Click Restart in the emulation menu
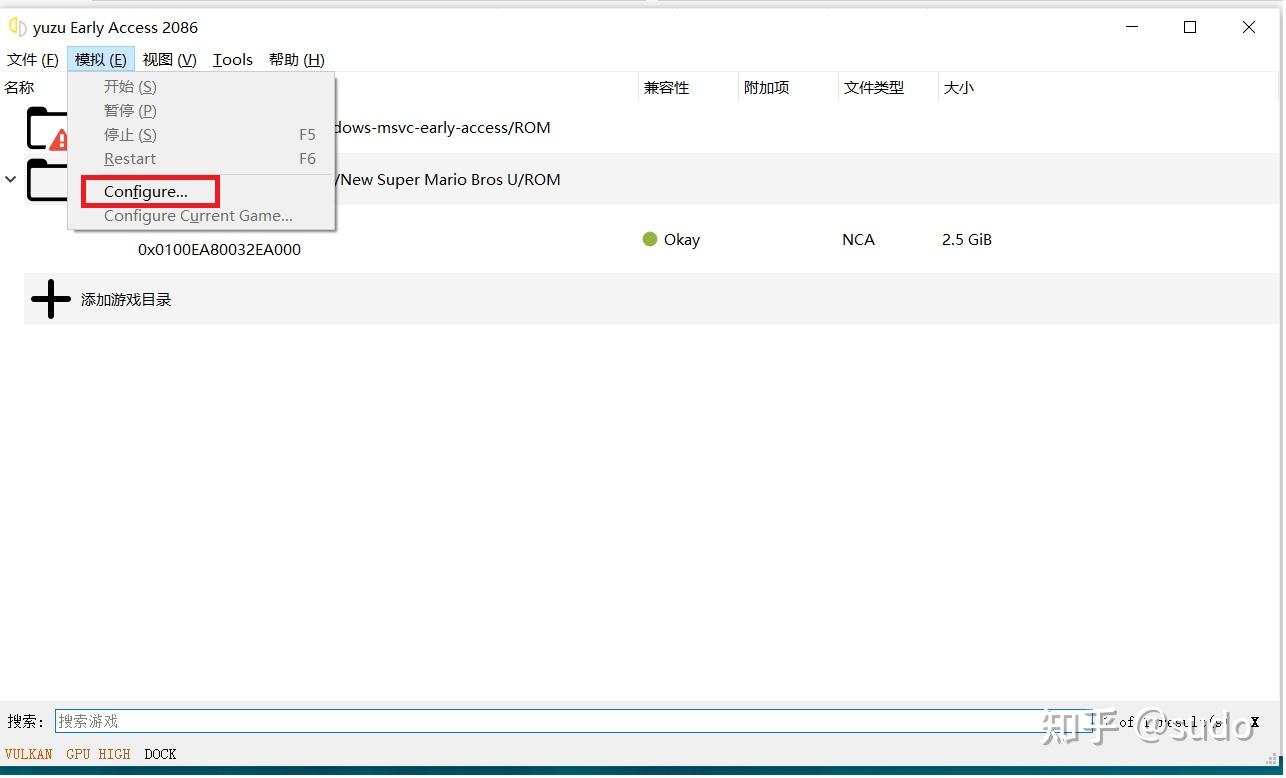Screen dimensions: 1286x778 click(x=129, y=158)
